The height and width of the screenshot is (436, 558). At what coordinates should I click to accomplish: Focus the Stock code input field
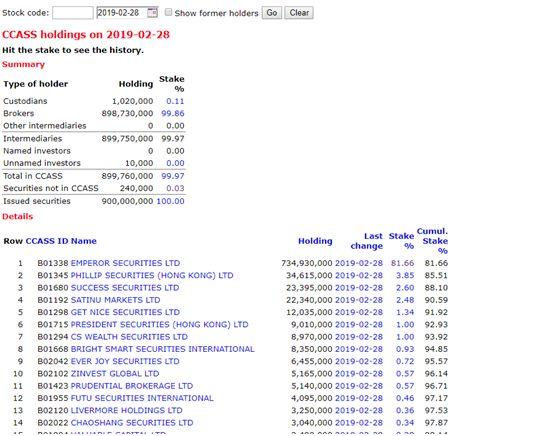coord(73,13)
